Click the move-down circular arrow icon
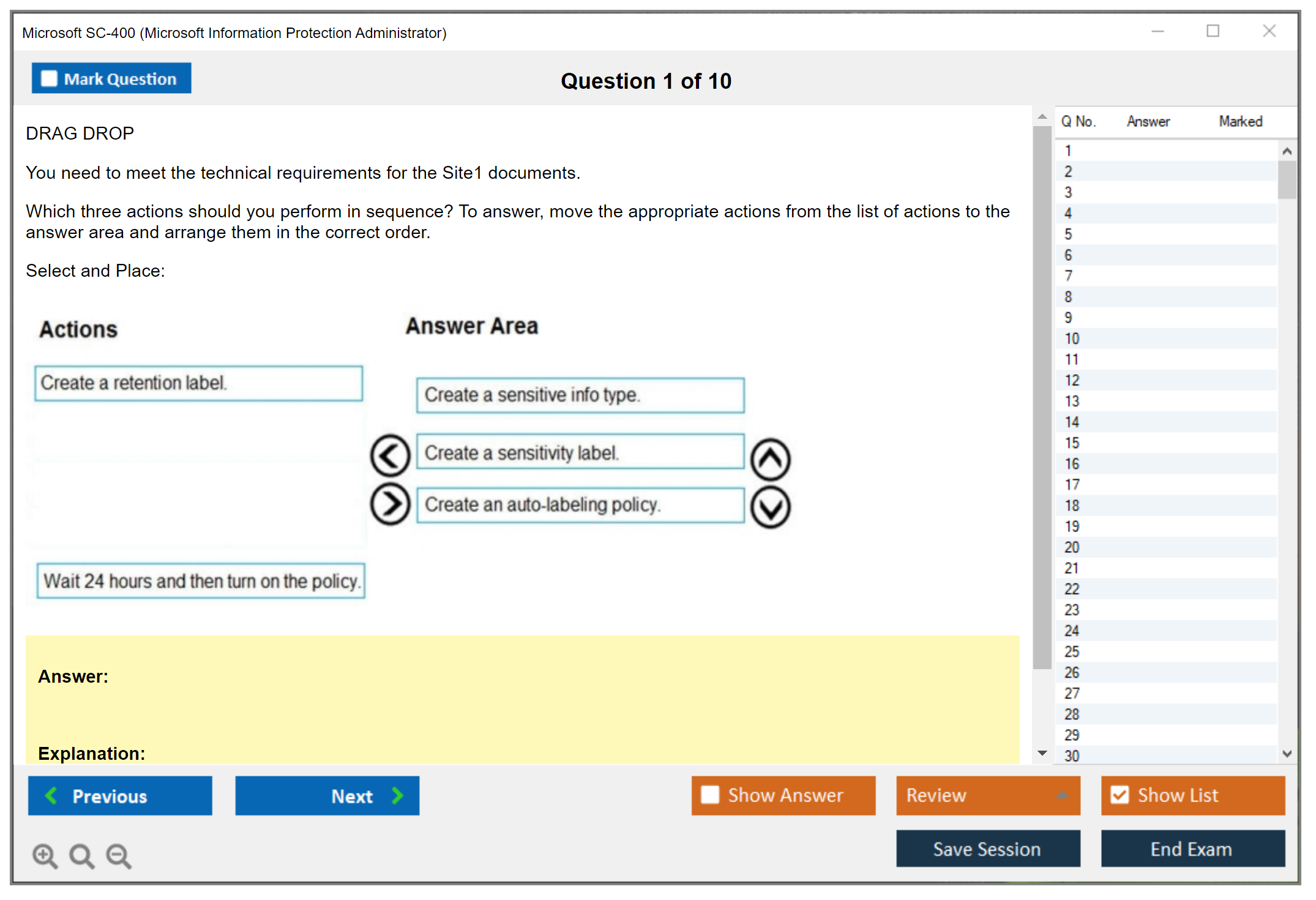 [x=771, y=507]
